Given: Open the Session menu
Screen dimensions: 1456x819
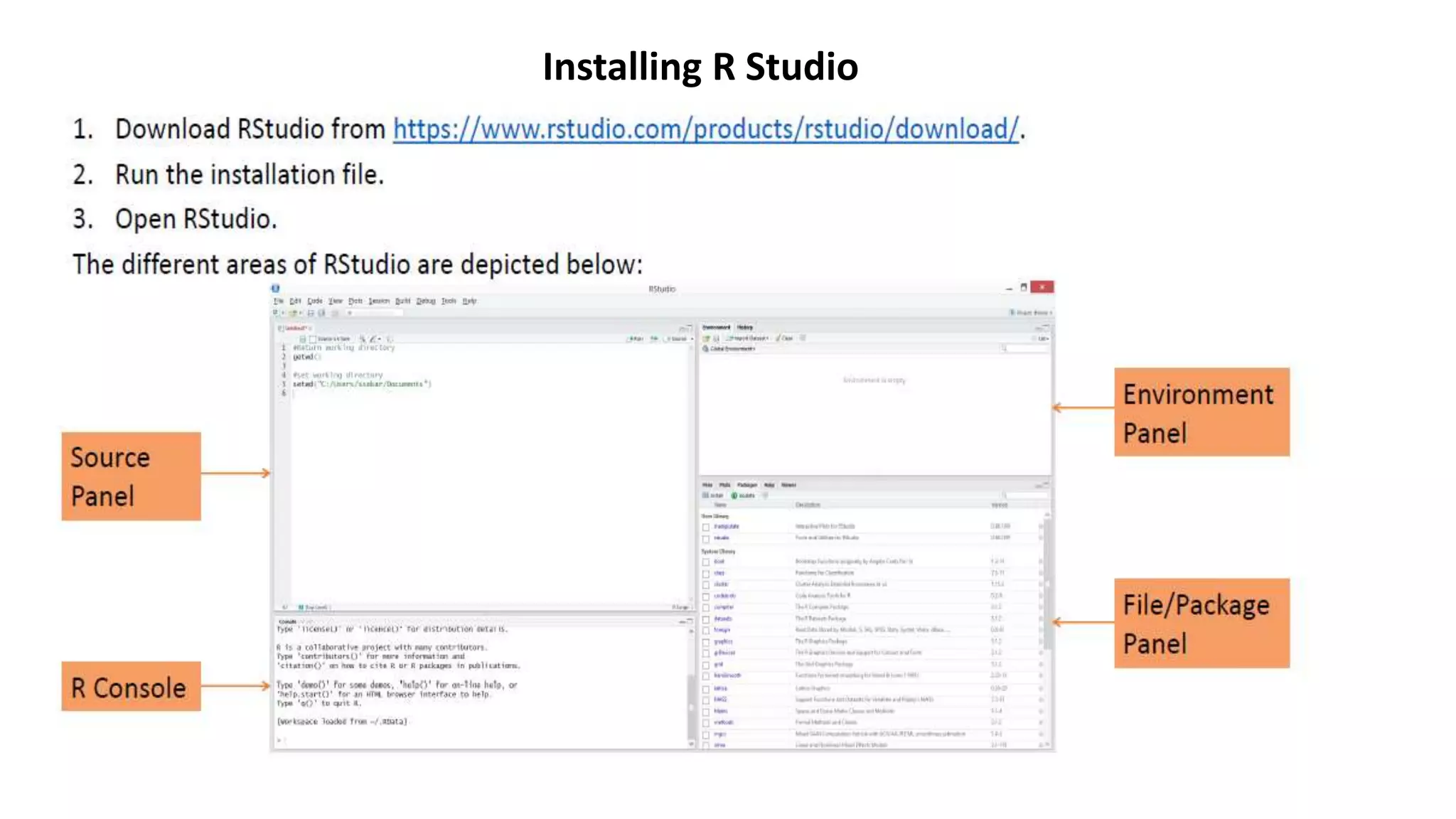Looking at the screenshot, I should (379, 301).
